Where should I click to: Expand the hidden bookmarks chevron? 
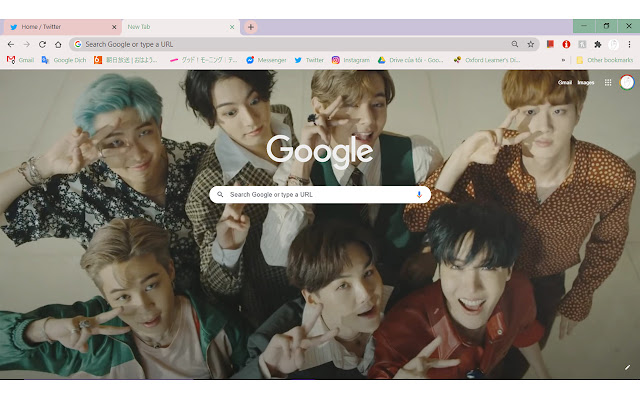563,60
